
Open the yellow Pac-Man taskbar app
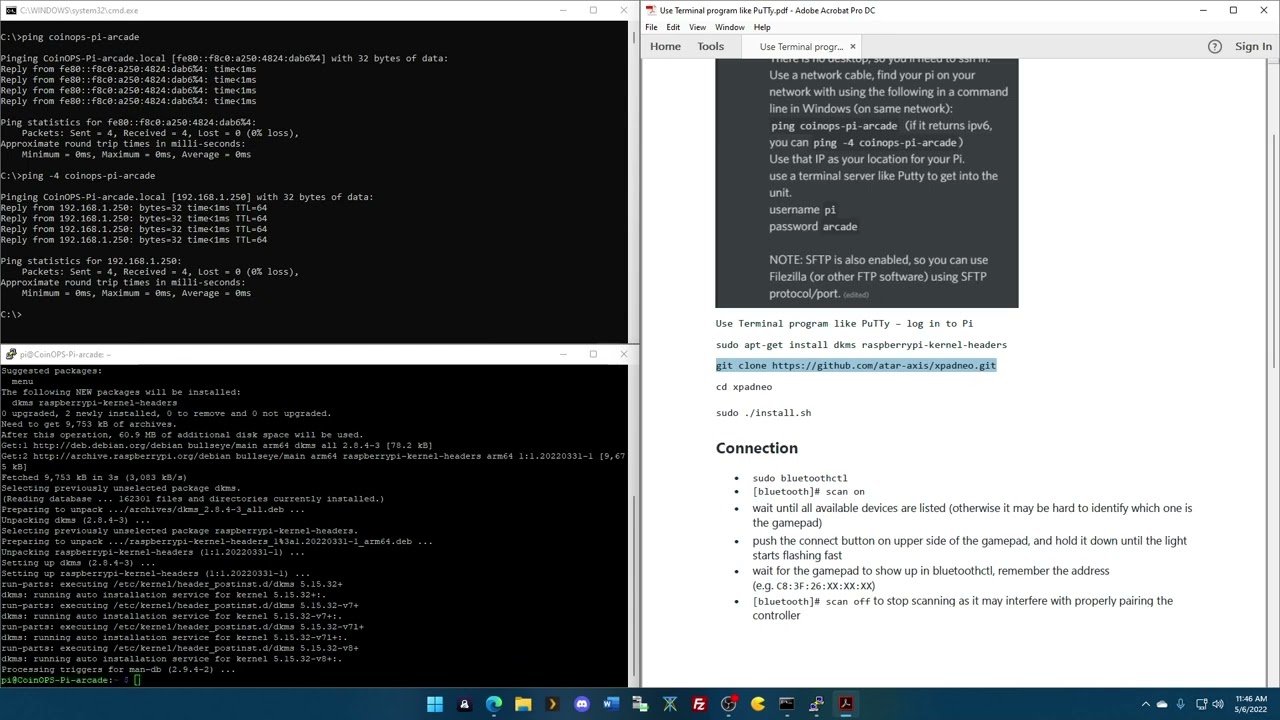point(758,704)
